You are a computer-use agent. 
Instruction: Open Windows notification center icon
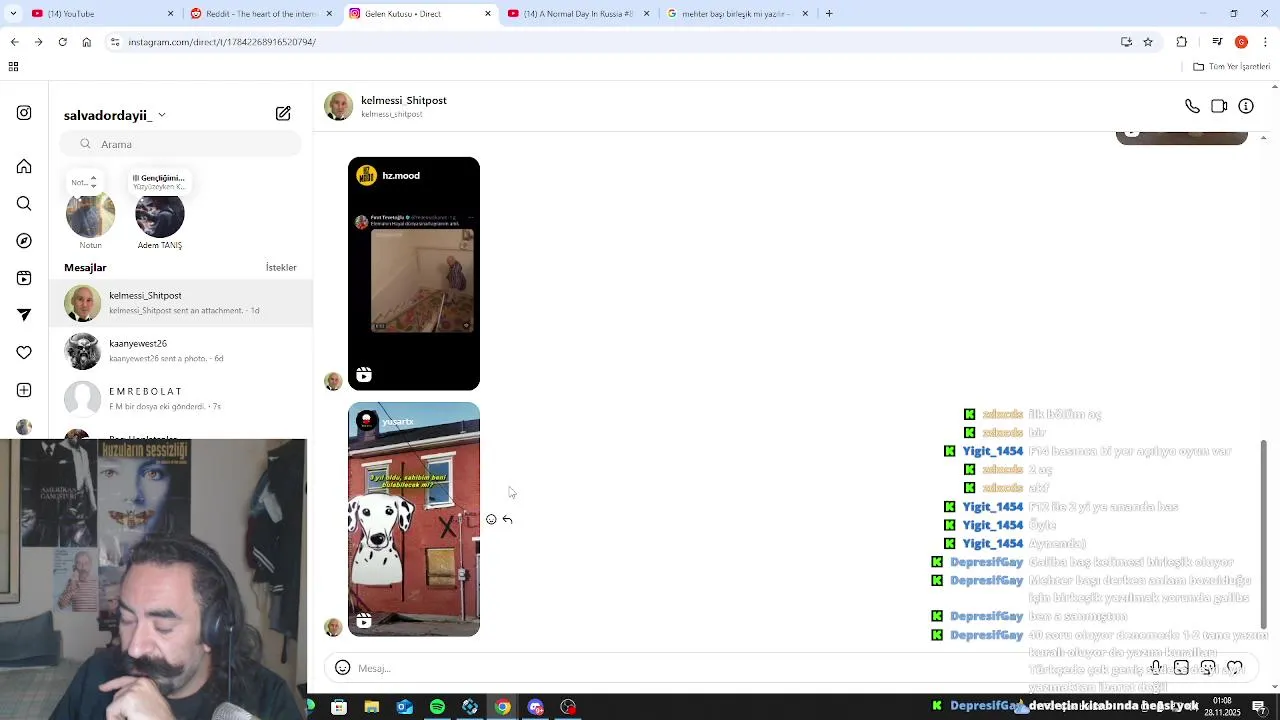click(x=1259, y=707)
